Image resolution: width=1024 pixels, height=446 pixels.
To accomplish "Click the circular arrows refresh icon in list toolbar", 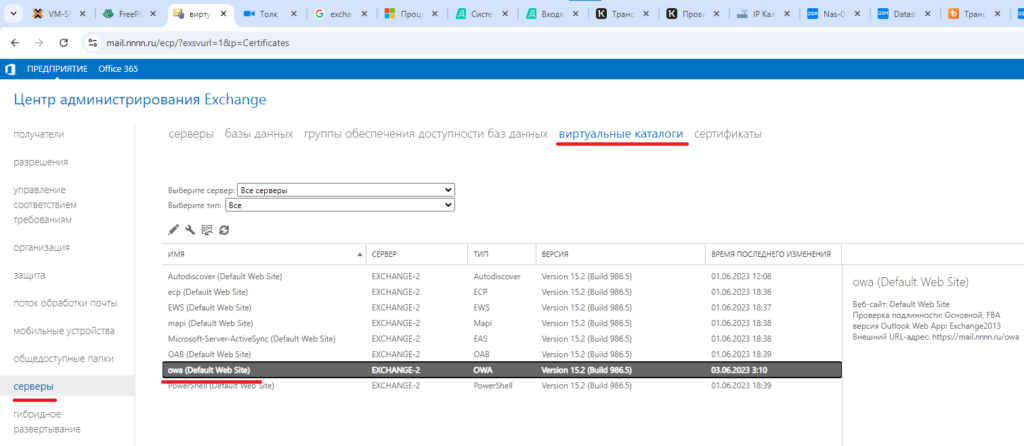I will tap(224, 230).
